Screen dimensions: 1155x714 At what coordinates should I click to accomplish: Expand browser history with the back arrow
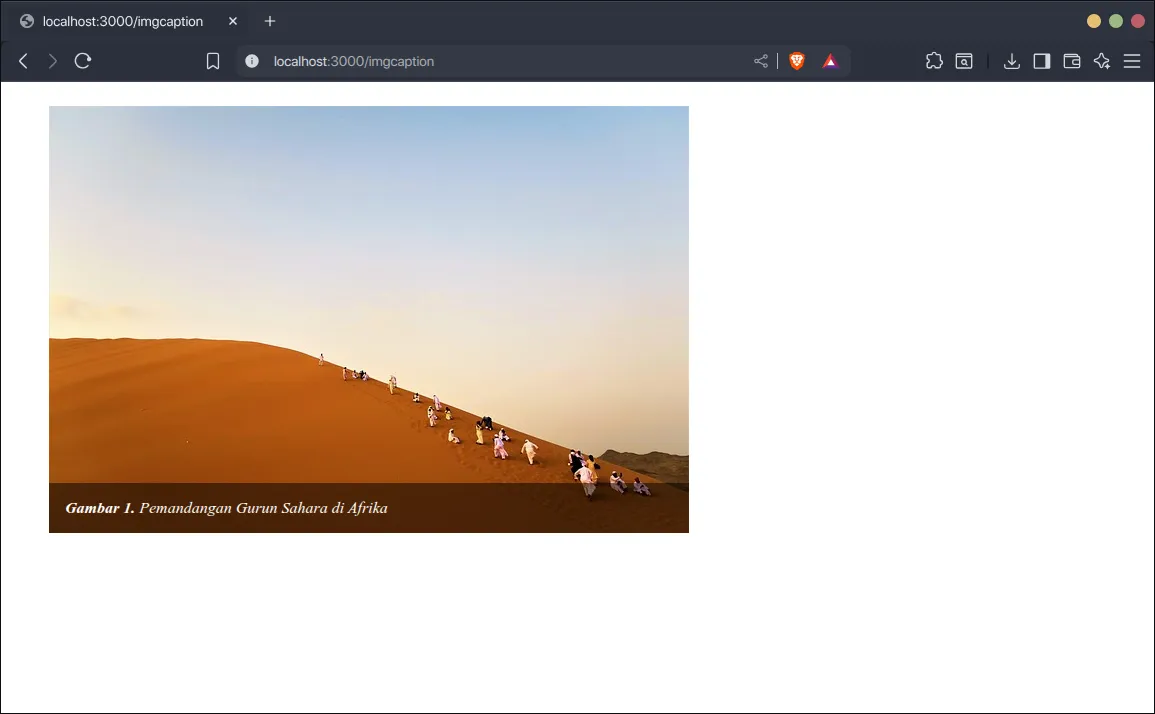coord(22,60)
